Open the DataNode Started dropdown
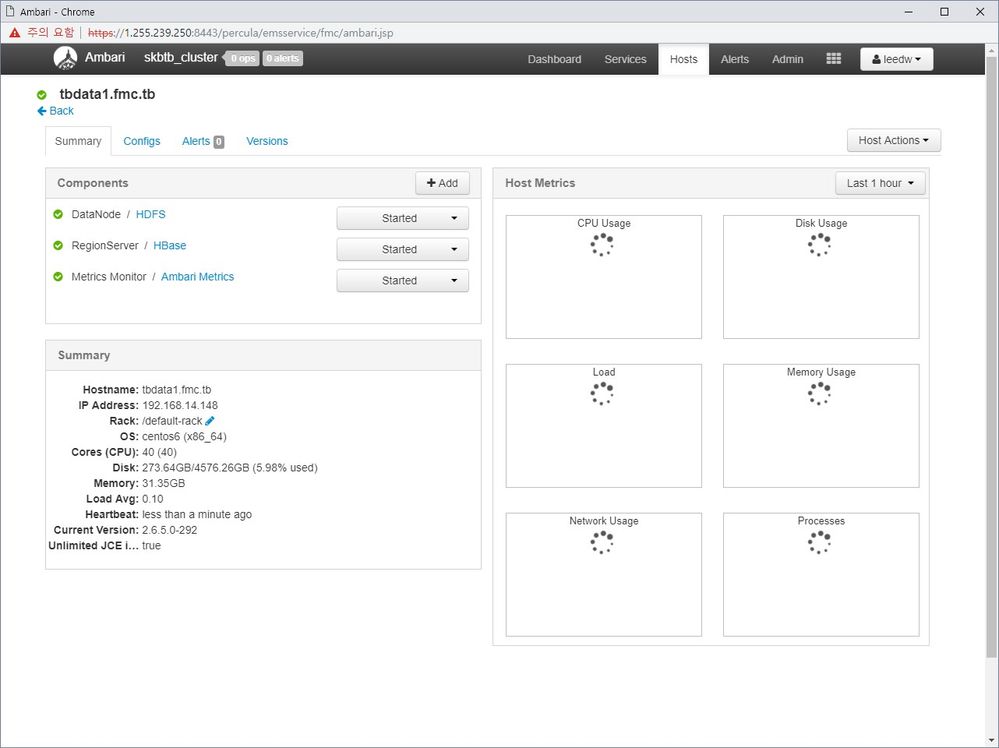The height and width of the screenshot is (748, 999). click(403, 218)
